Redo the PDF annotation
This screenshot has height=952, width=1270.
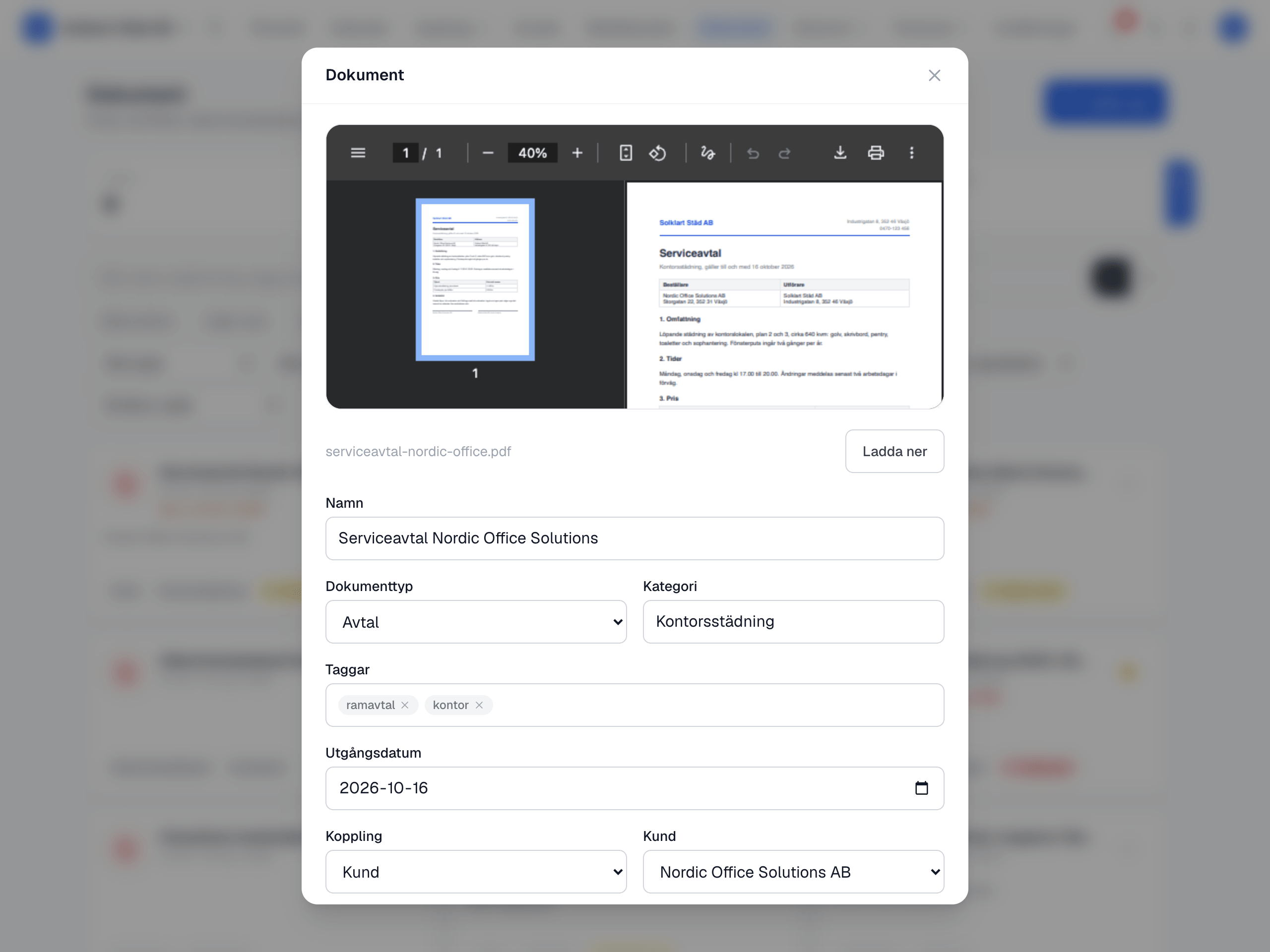pos(784,153)
